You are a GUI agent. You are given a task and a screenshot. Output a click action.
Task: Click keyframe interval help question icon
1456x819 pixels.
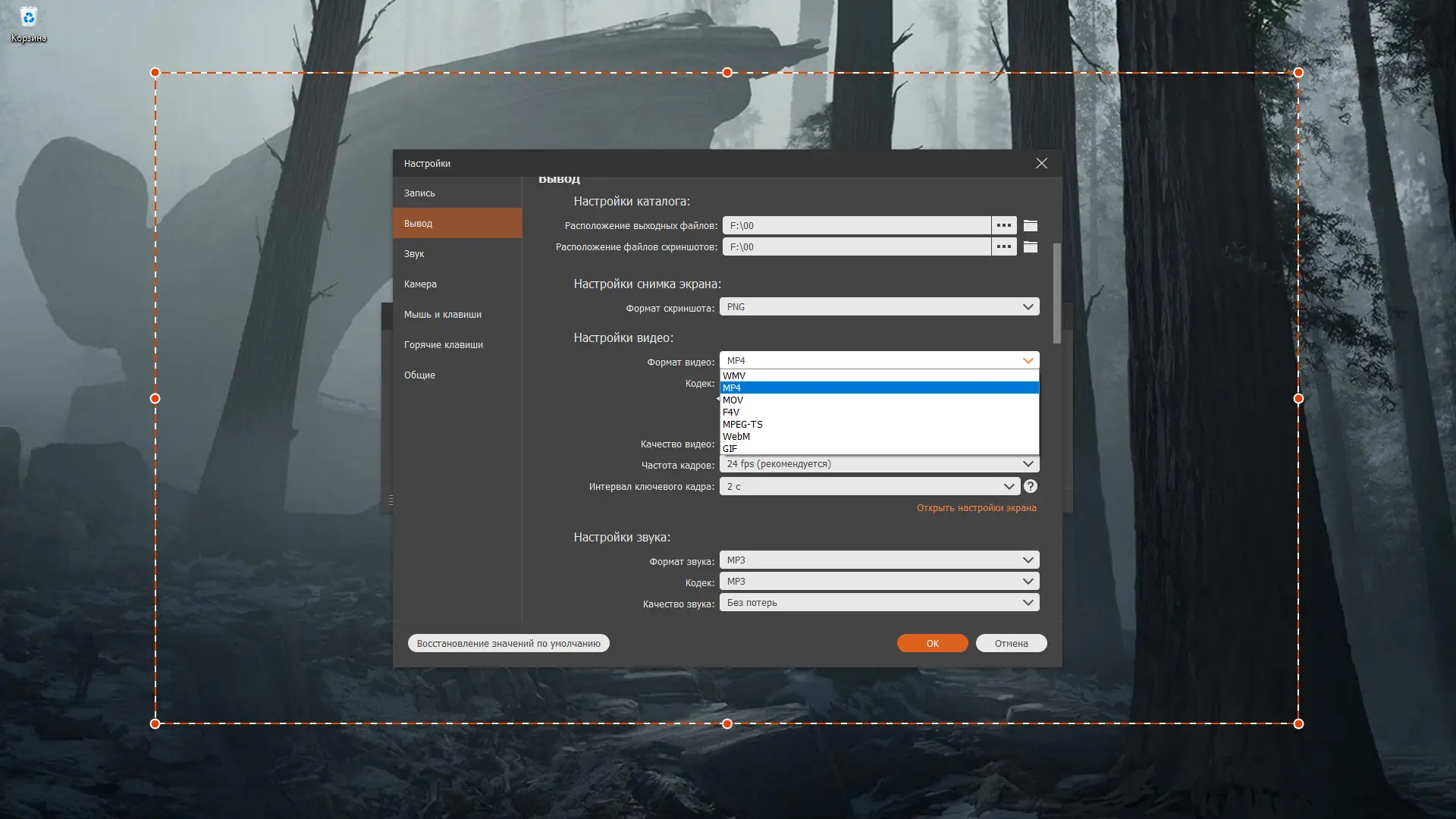pos(1030,486)
